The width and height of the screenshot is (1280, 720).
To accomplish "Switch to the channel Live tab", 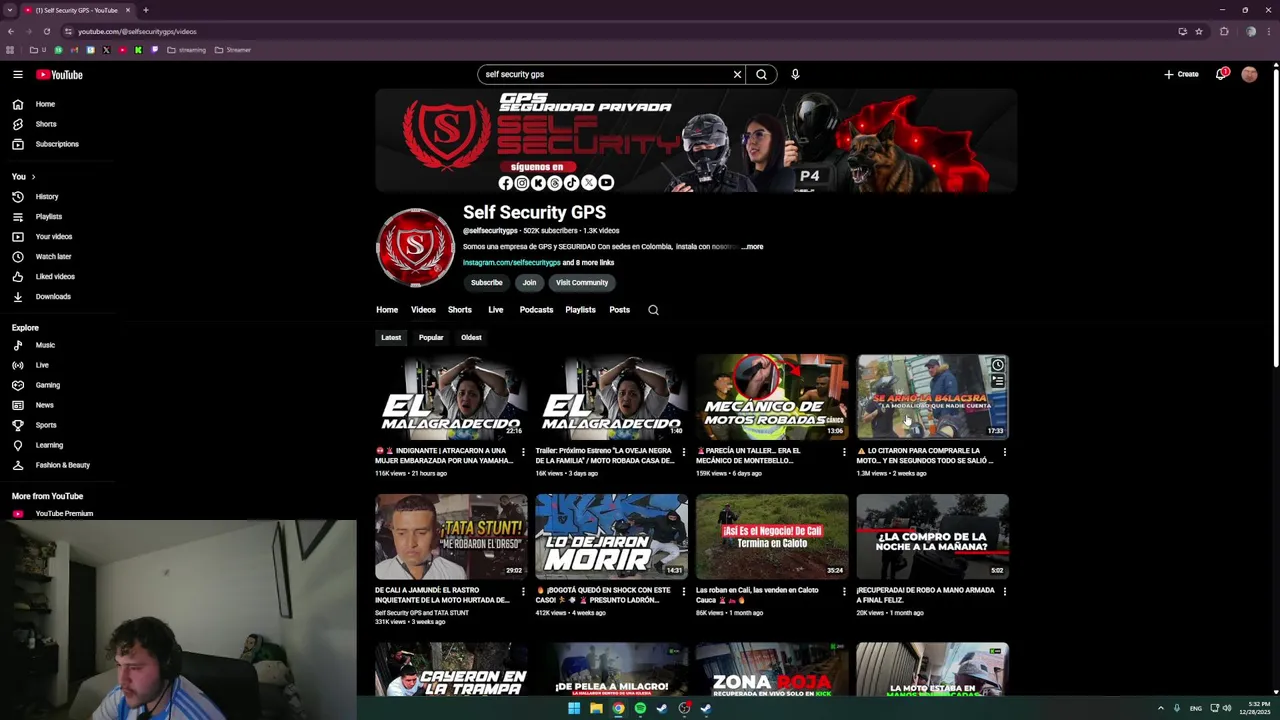I will click(496, 310).
